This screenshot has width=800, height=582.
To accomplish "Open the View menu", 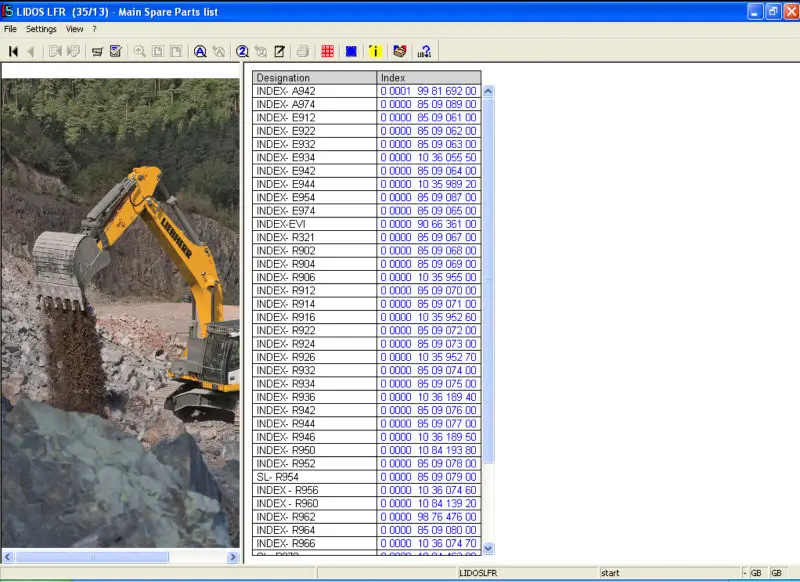I will click(x=74, y=29).
